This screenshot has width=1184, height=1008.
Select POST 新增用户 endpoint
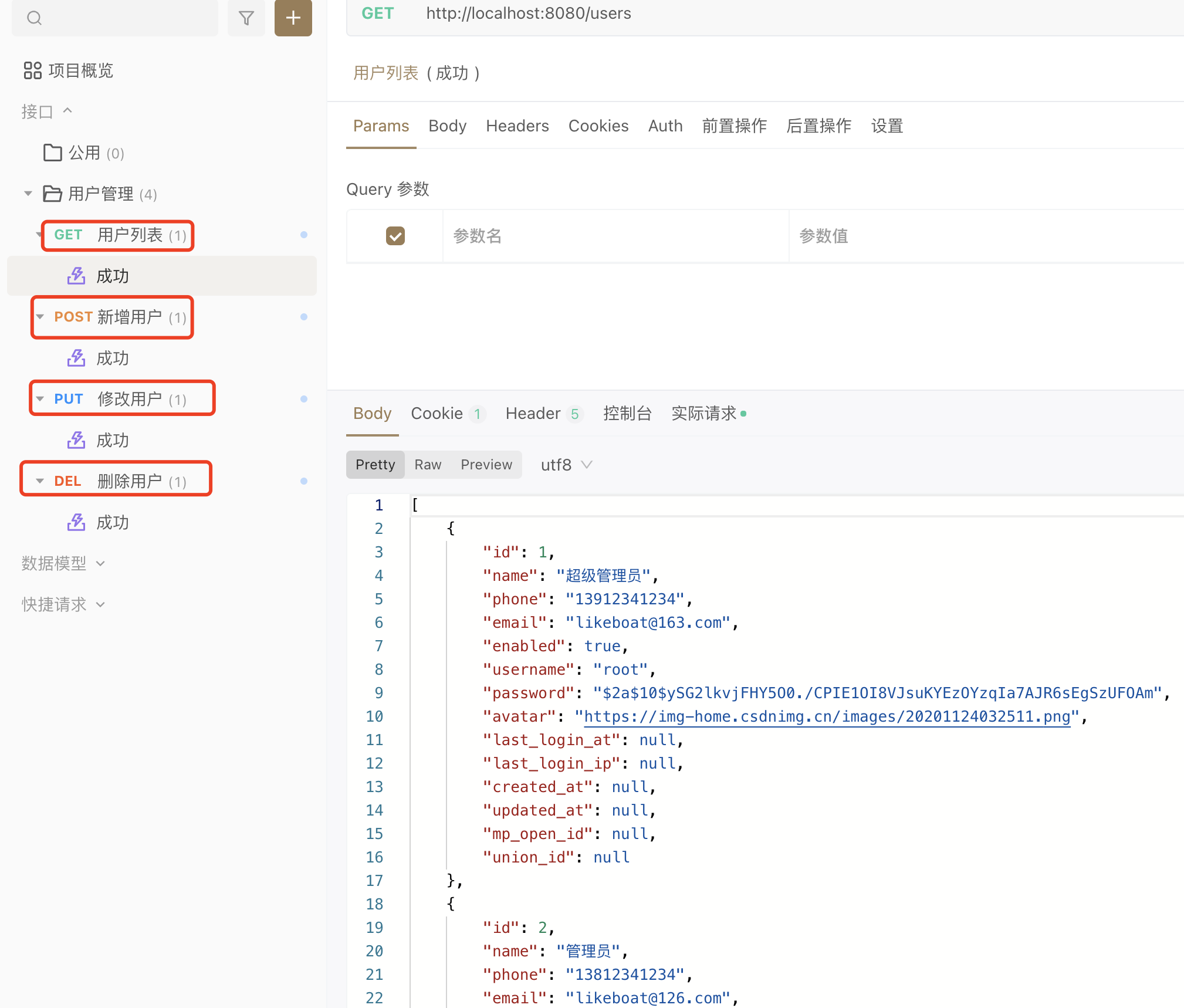click(x=120, y=317)
